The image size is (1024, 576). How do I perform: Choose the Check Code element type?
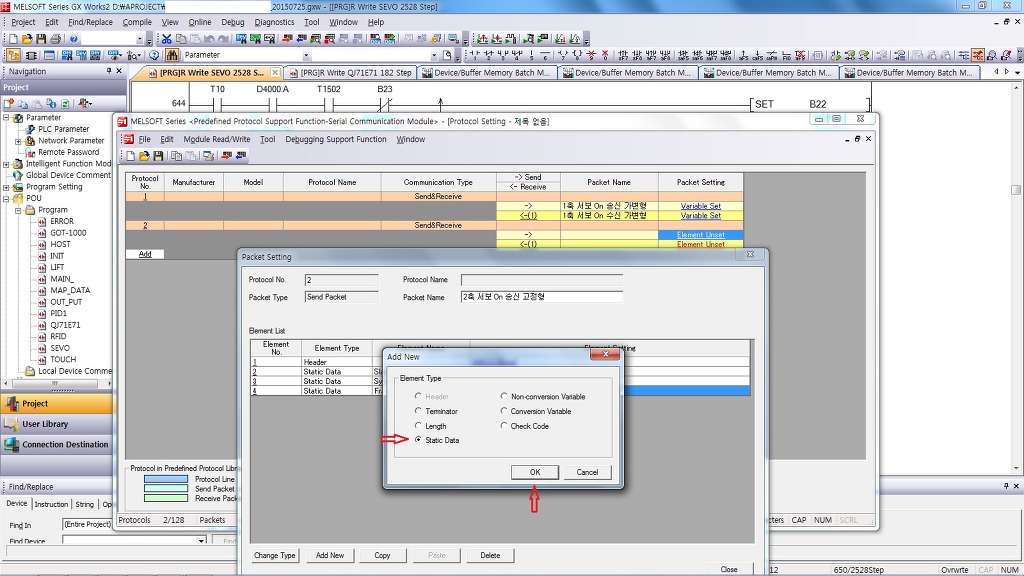point(504,426)
